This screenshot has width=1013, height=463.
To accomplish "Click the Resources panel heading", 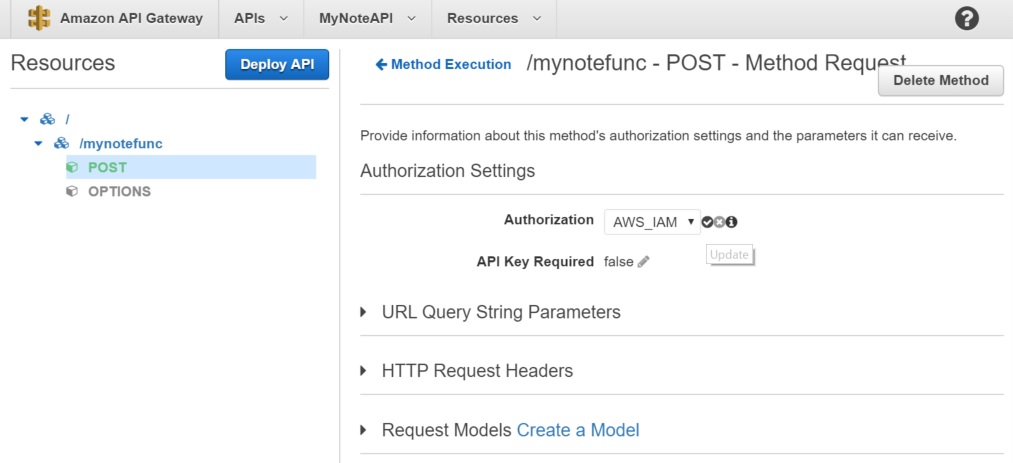I will pyautogui.click(x=63, y=63).
